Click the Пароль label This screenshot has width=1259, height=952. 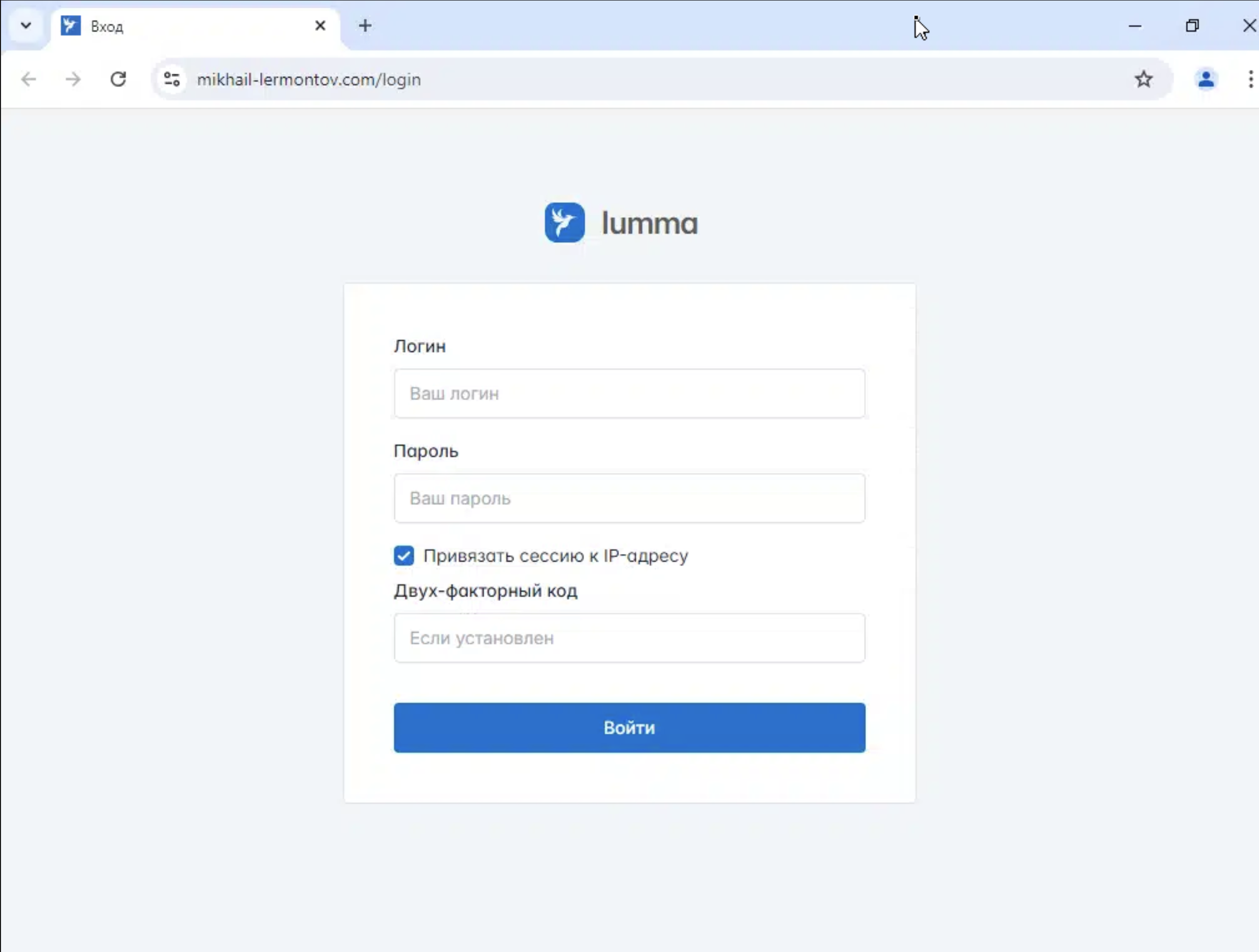click(426, 451)
